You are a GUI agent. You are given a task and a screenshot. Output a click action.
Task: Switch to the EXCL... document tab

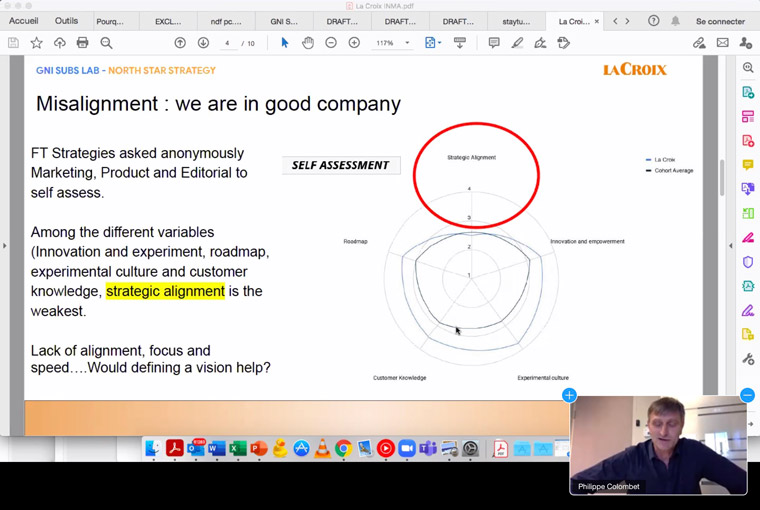168,21
